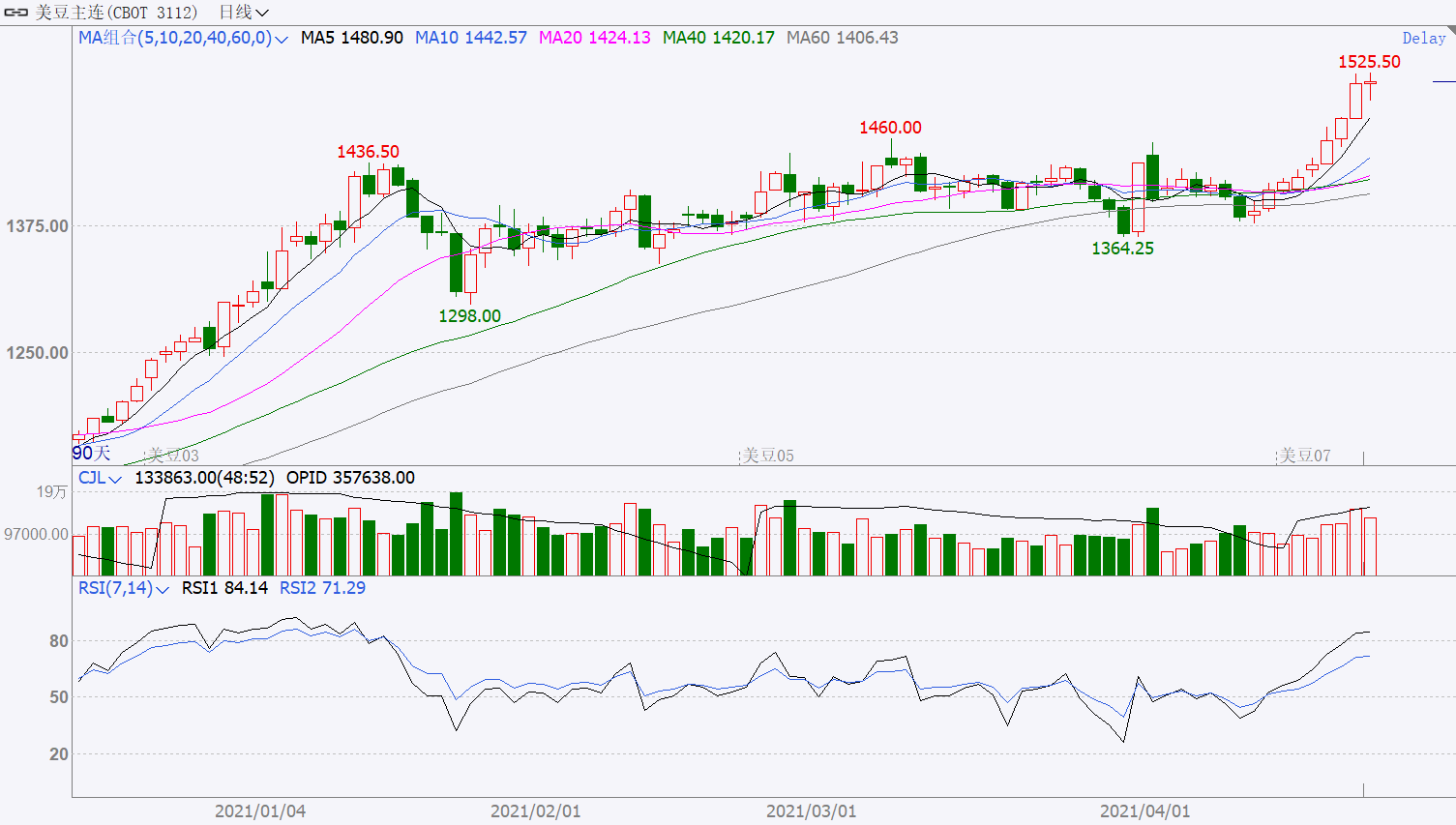
Task: Select the grey MA60 1406.43 legend
Action: click(x=842, y=38)
